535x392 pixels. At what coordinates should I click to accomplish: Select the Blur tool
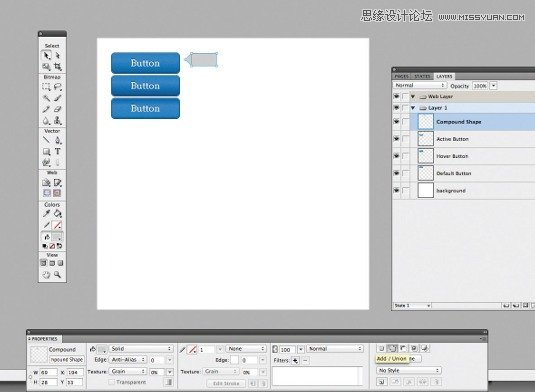coord(46,120)
